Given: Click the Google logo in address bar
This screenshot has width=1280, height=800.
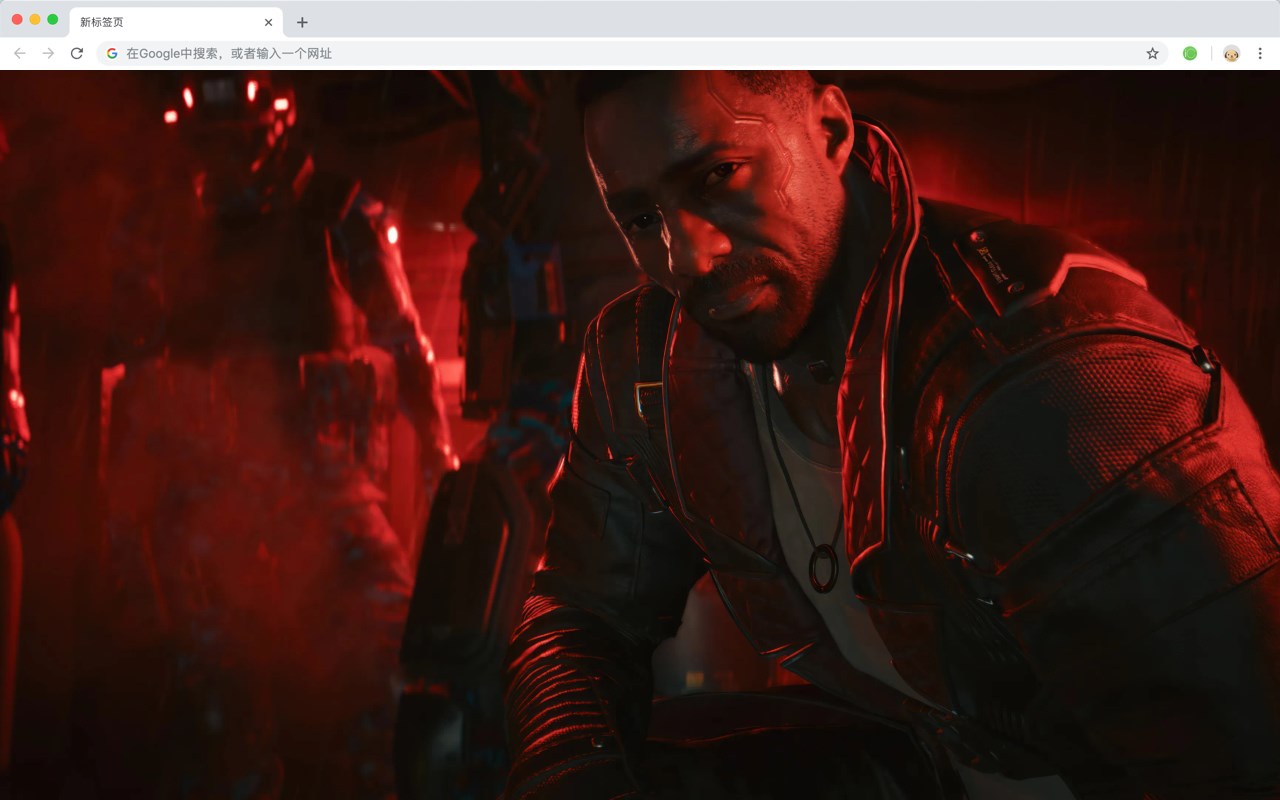Looking at the screenshot, I should 112,53.
